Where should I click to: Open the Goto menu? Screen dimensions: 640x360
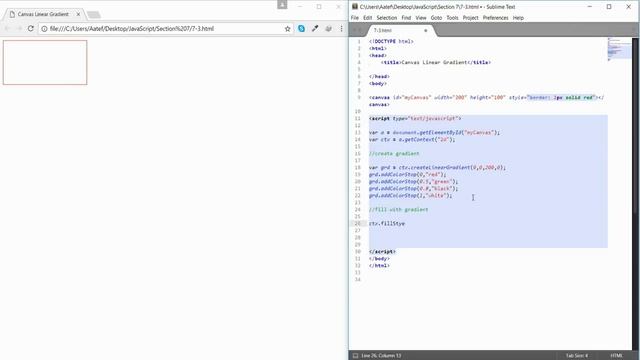[436, 18]
